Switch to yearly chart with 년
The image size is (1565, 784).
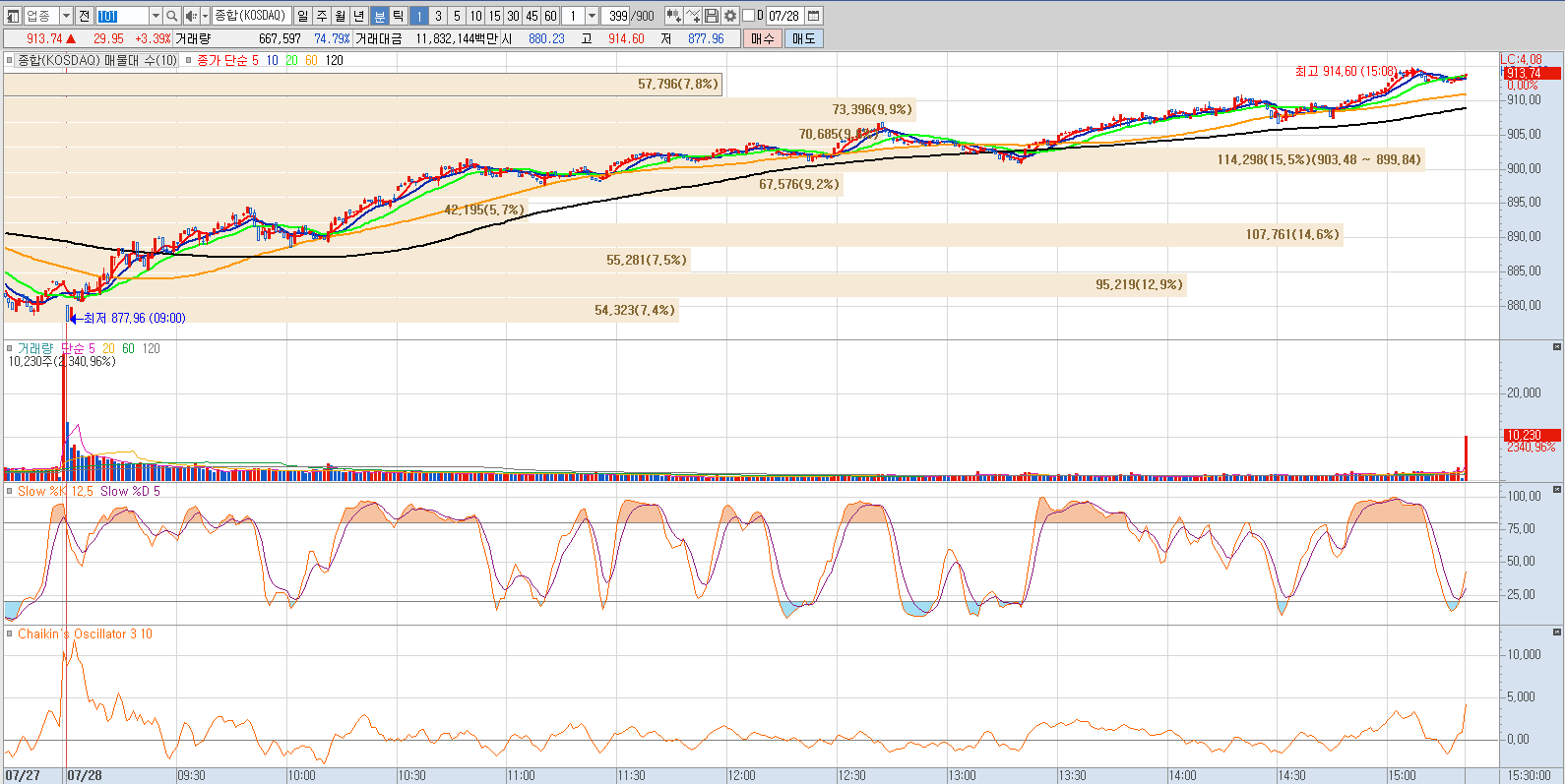click(x=359, y=16)
